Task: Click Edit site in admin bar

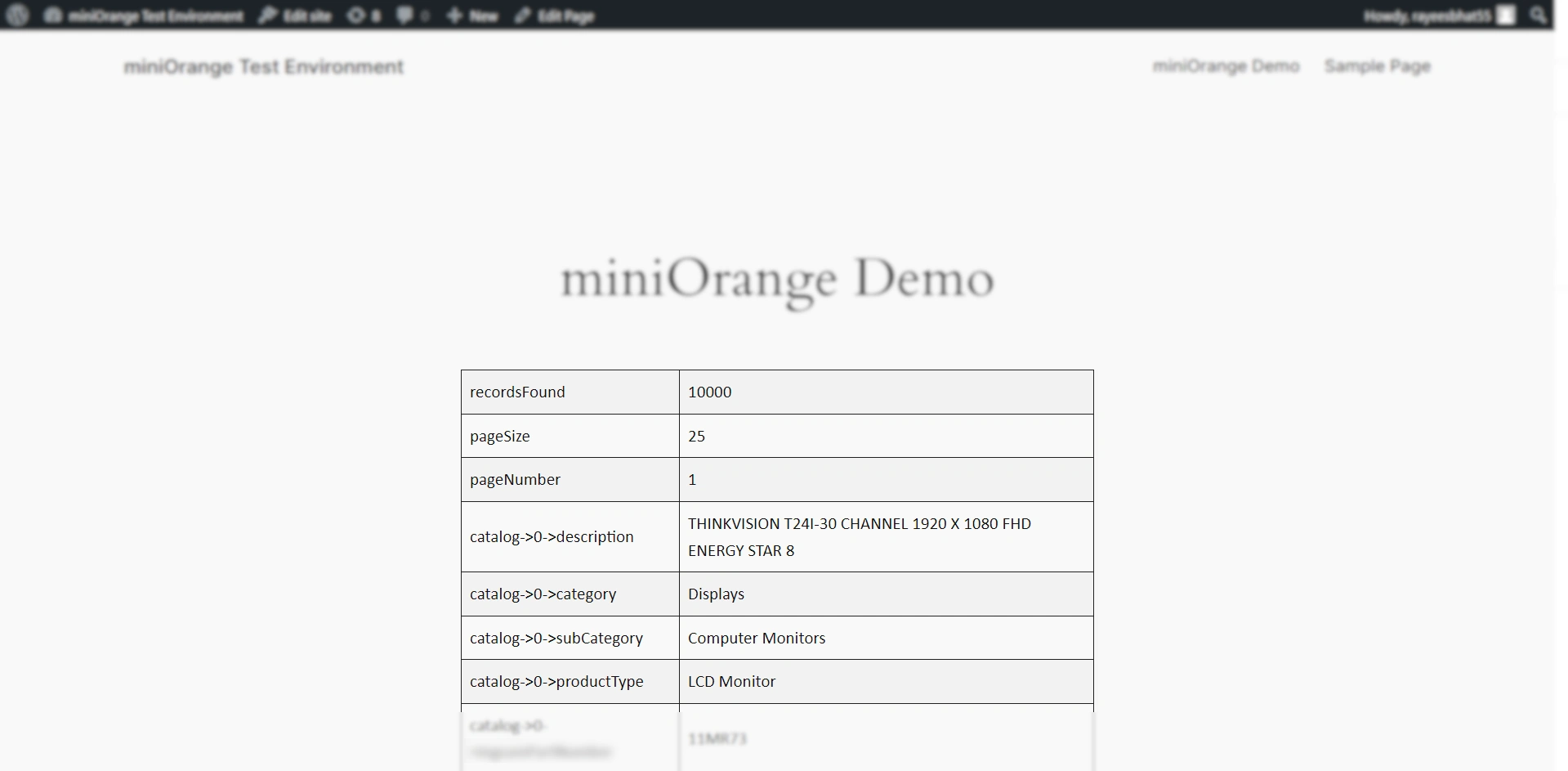Action: [x=295, y=16]
